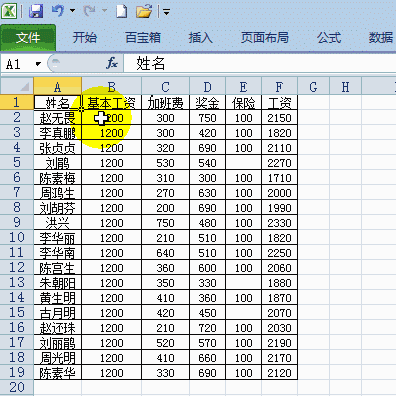Expand the Undo history dropdown arrow
Screen dimensions: 396x396
click(x=72, y=11)
